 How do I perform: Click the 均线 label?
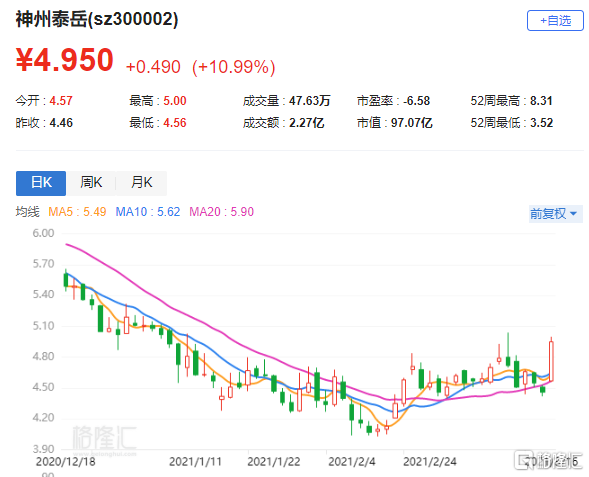point(27,212)
